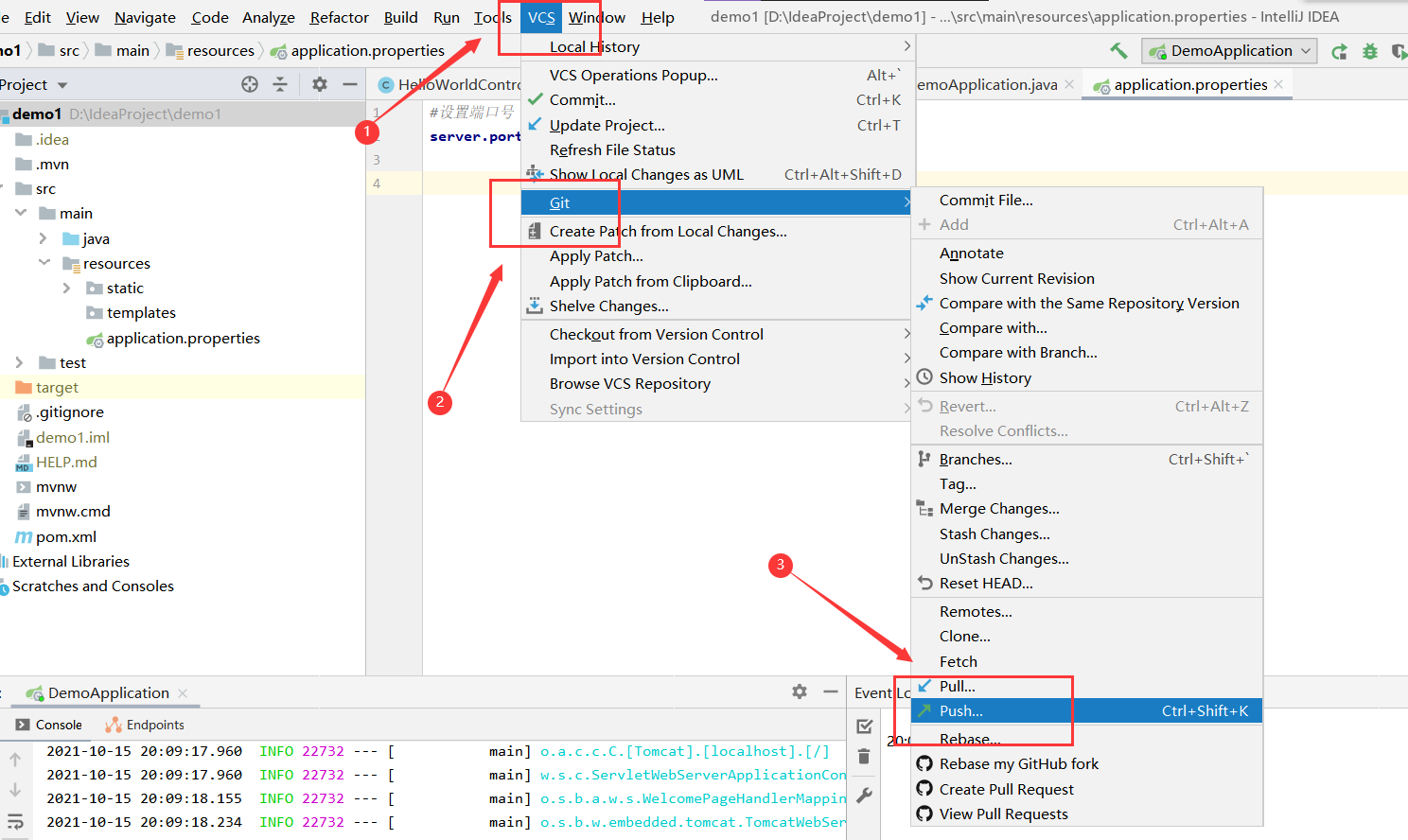Collapse the resources folder arrow

[x=44, y=263]
